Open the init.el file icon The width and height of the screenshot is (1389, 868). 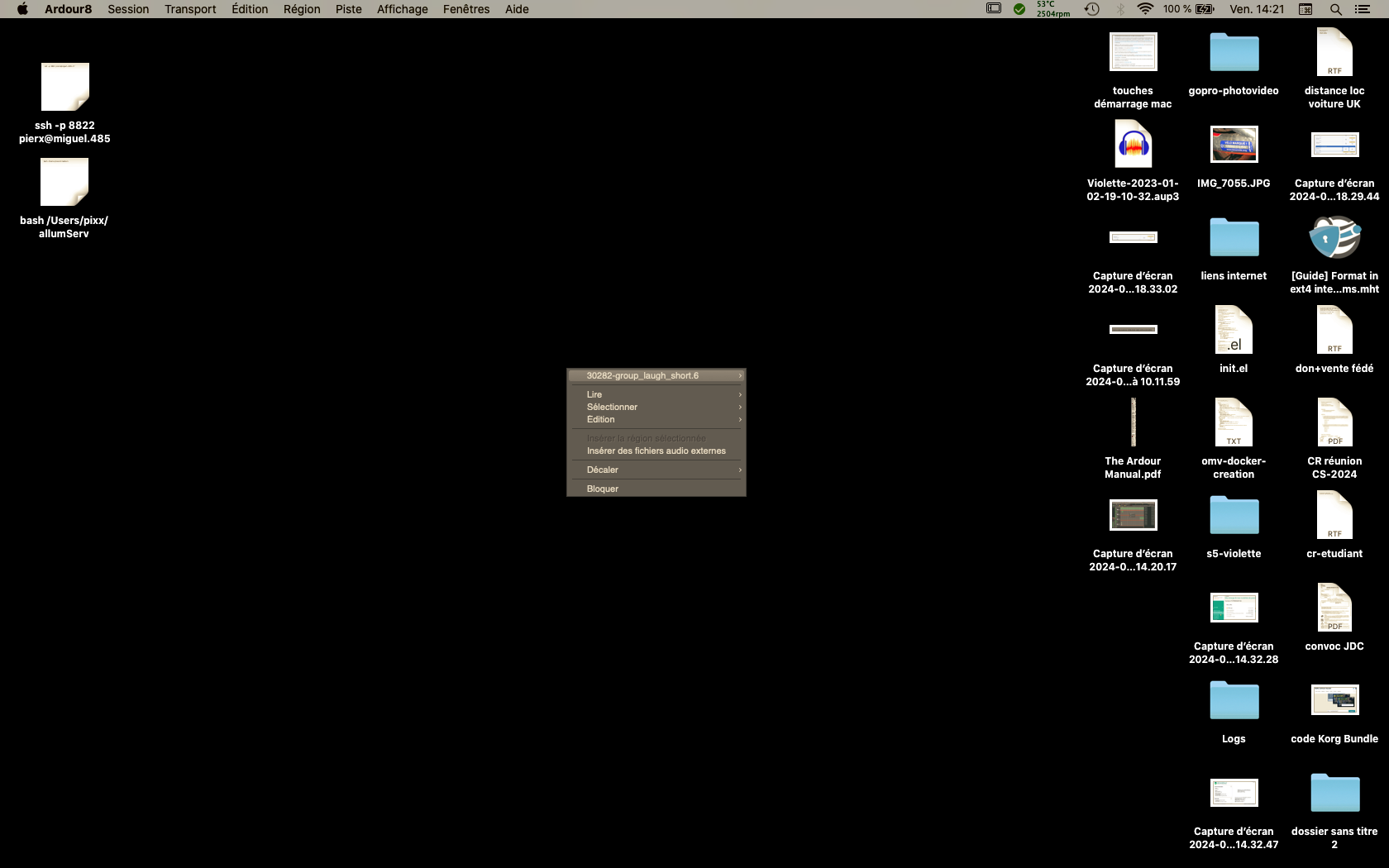point(1234,330)
